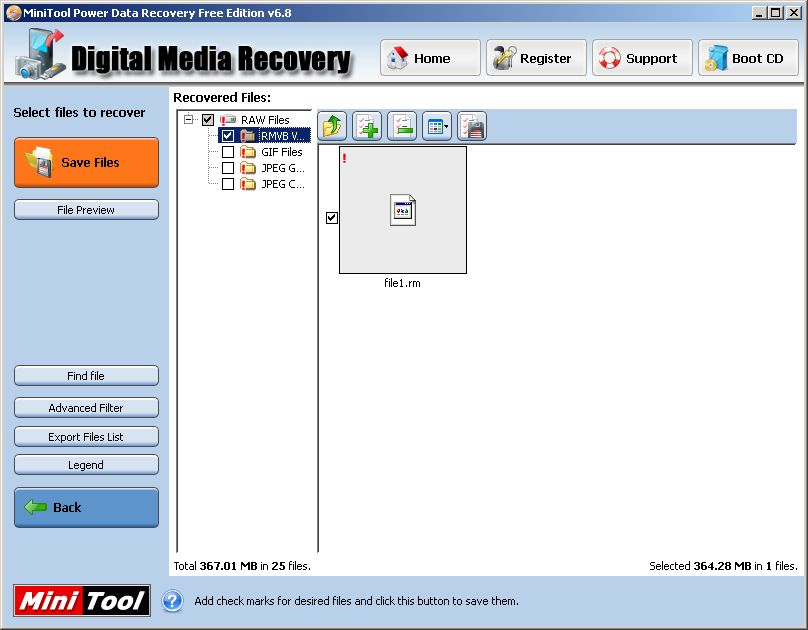Click the Digital Media Recovery camera icon

coord(40,54)
